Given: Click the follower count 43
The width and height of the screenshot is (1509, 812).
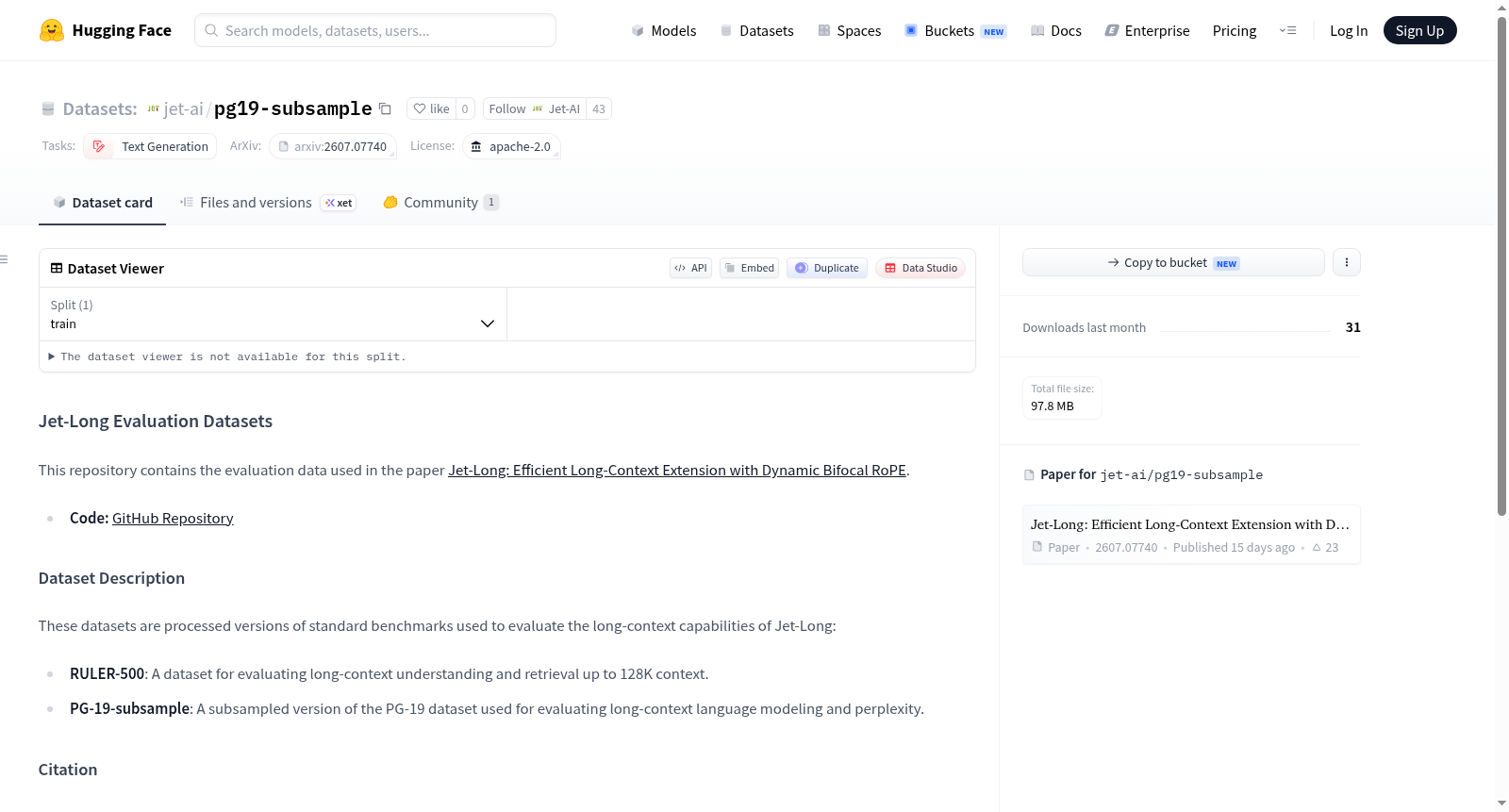Looking at the screenshot, I should coord(599,108).
